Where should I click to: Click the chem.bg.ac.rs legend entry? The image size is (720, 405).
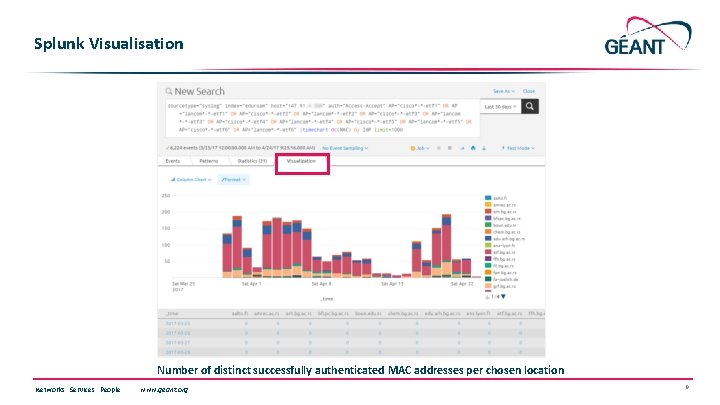(502, 232)
